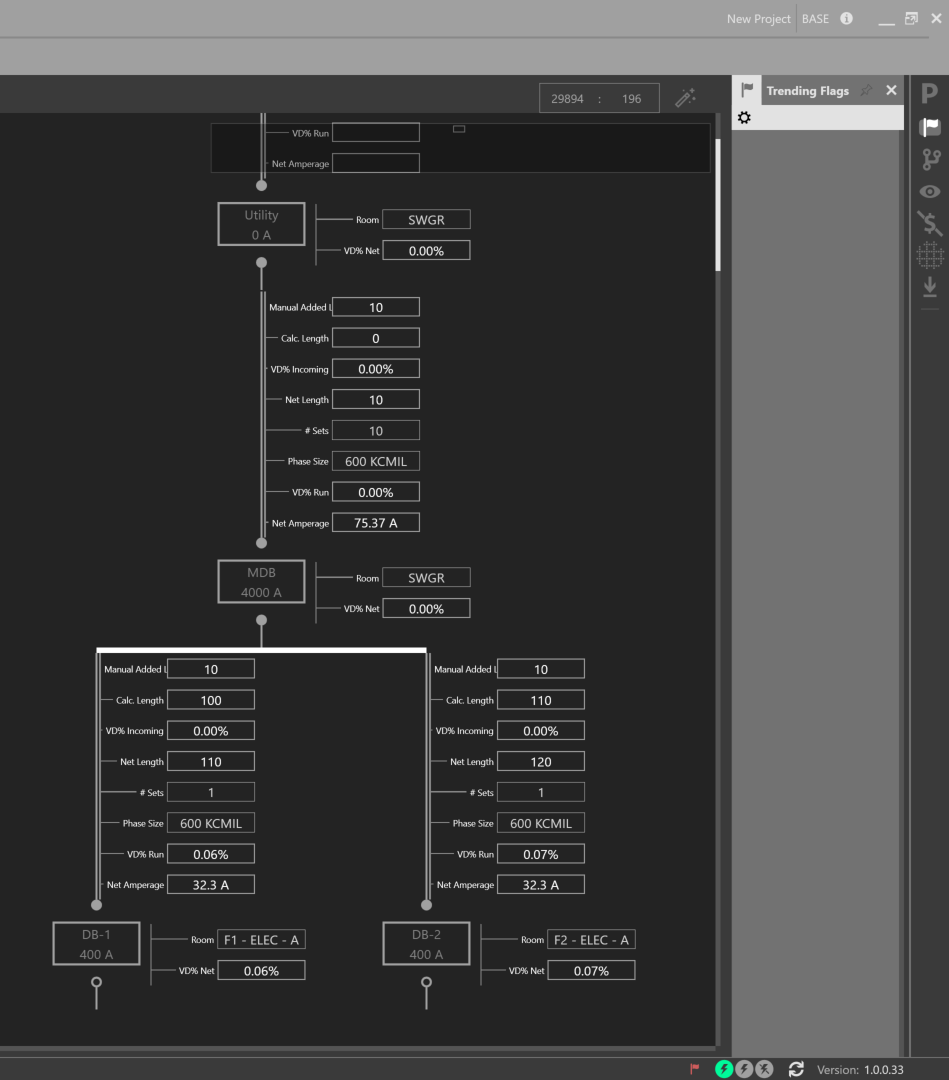This screenshot has width=949, height=1080.
Task: Pin the Trending Flags panel
Action: [866, 91]
